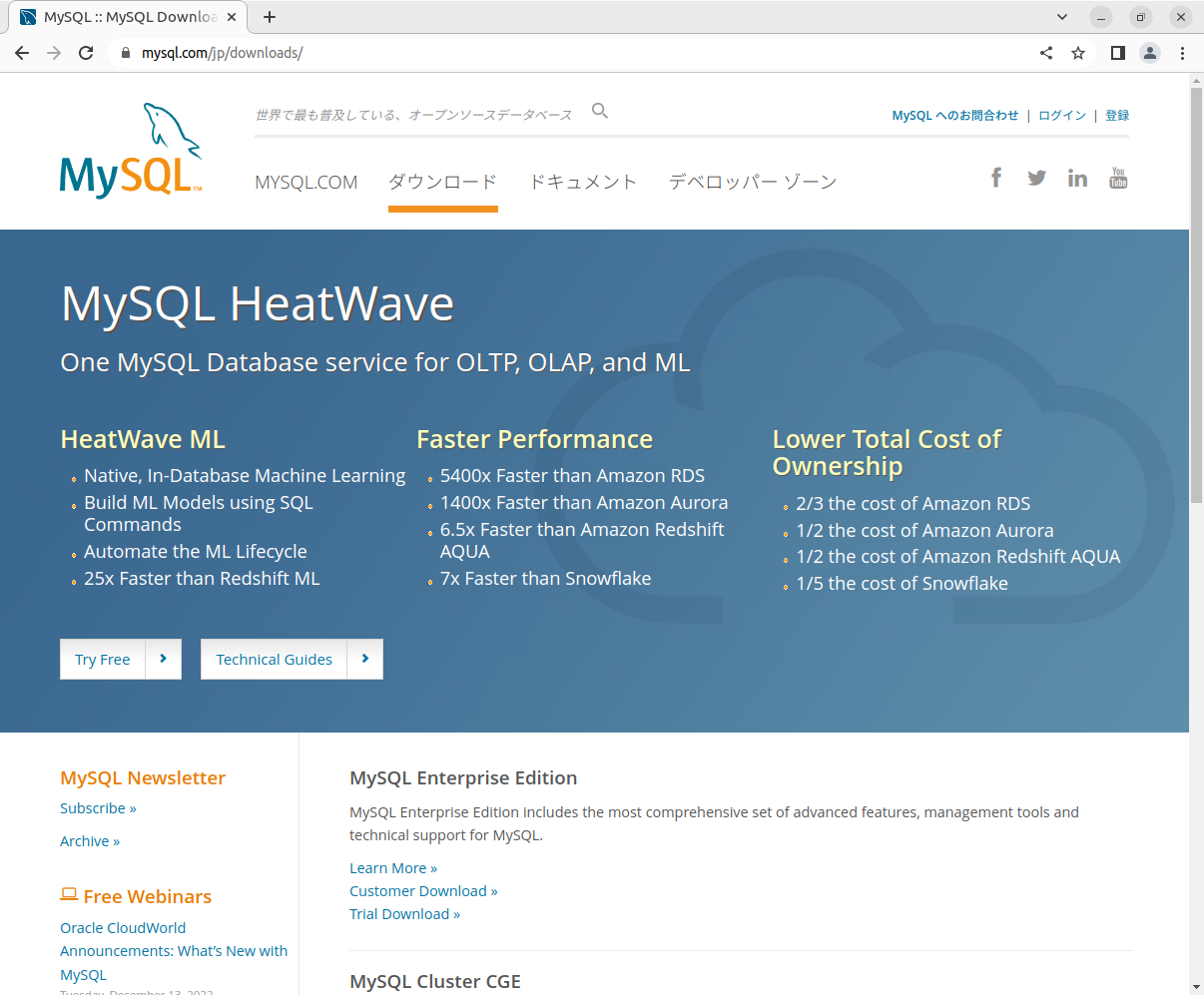
Task: Click the site security lock icon
Action: [125, 53]
